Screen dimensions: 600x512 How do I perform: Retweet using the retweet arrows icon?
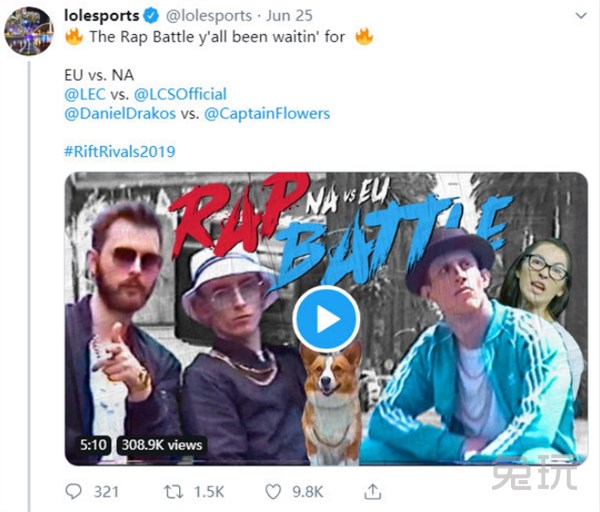(174, 492)
